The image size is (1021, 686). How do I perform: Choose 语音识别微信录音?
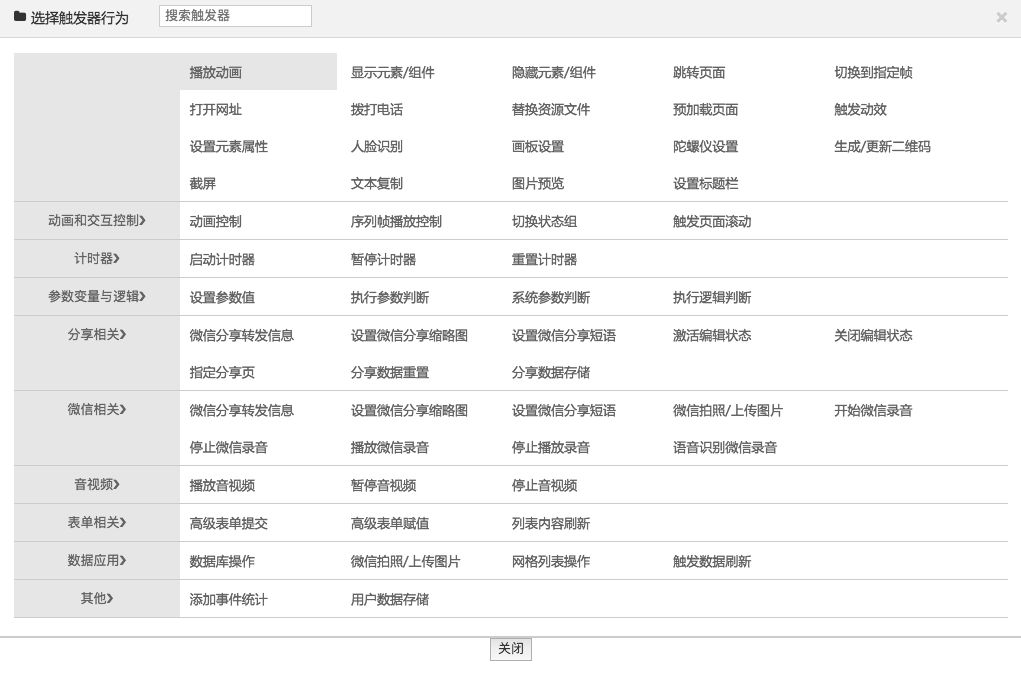pyautogui.click(x=725, y=447)
